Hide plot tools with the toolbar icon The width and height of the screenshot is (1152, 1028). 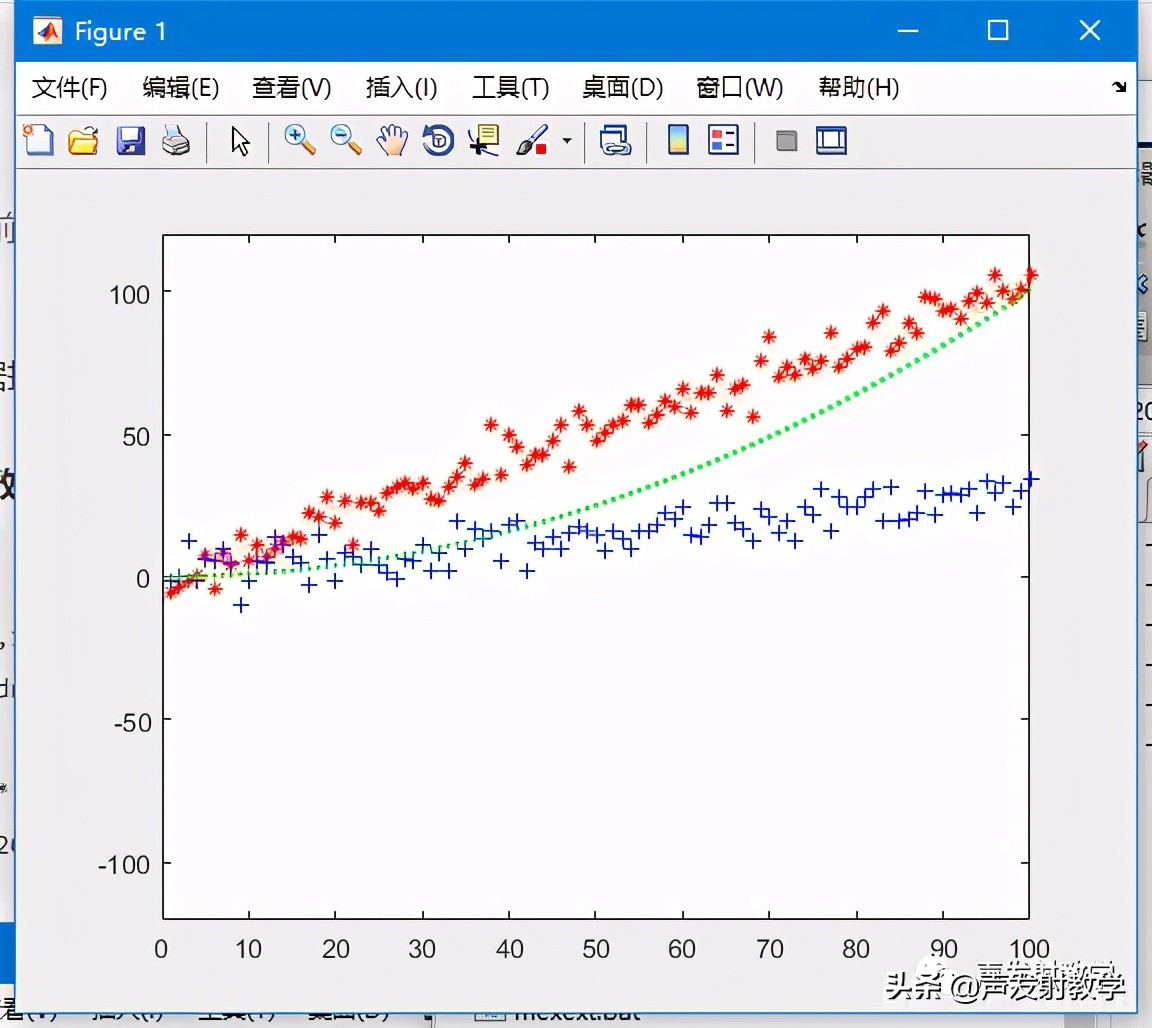click(787, 141)
